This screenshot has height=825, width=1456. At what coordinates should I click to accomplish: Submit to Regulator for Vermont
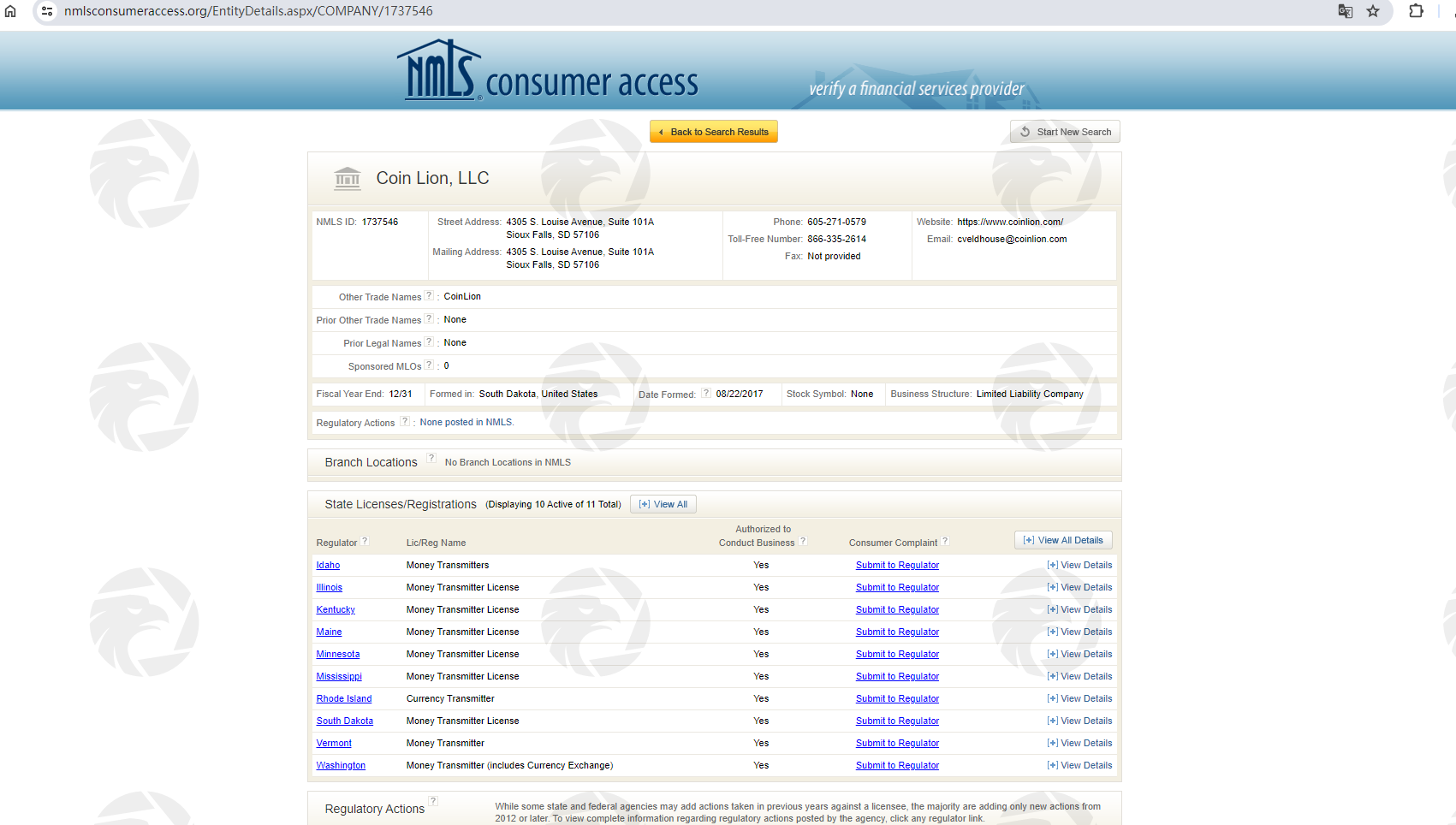click(897, 743)
